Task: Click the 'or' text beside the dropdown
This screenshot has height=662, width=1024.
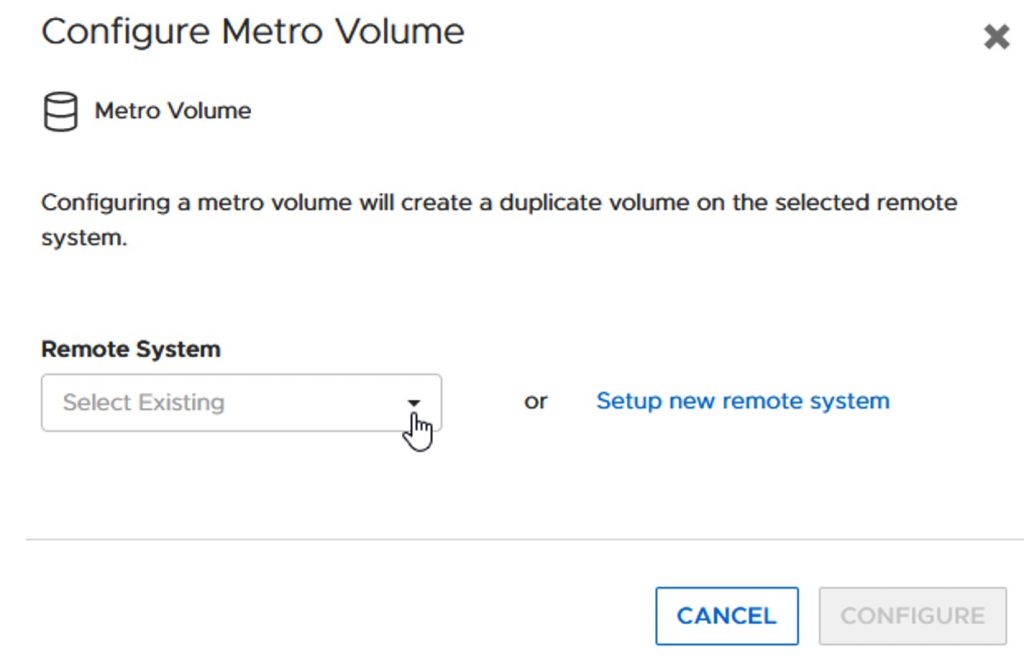Action: [536, 401]
